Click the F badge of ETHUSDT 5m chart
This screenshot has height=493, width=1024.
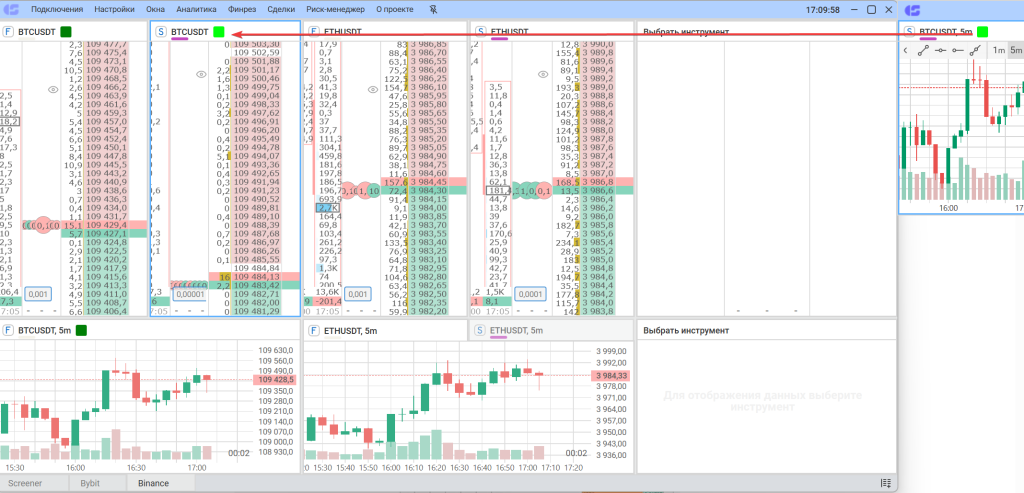314,330
